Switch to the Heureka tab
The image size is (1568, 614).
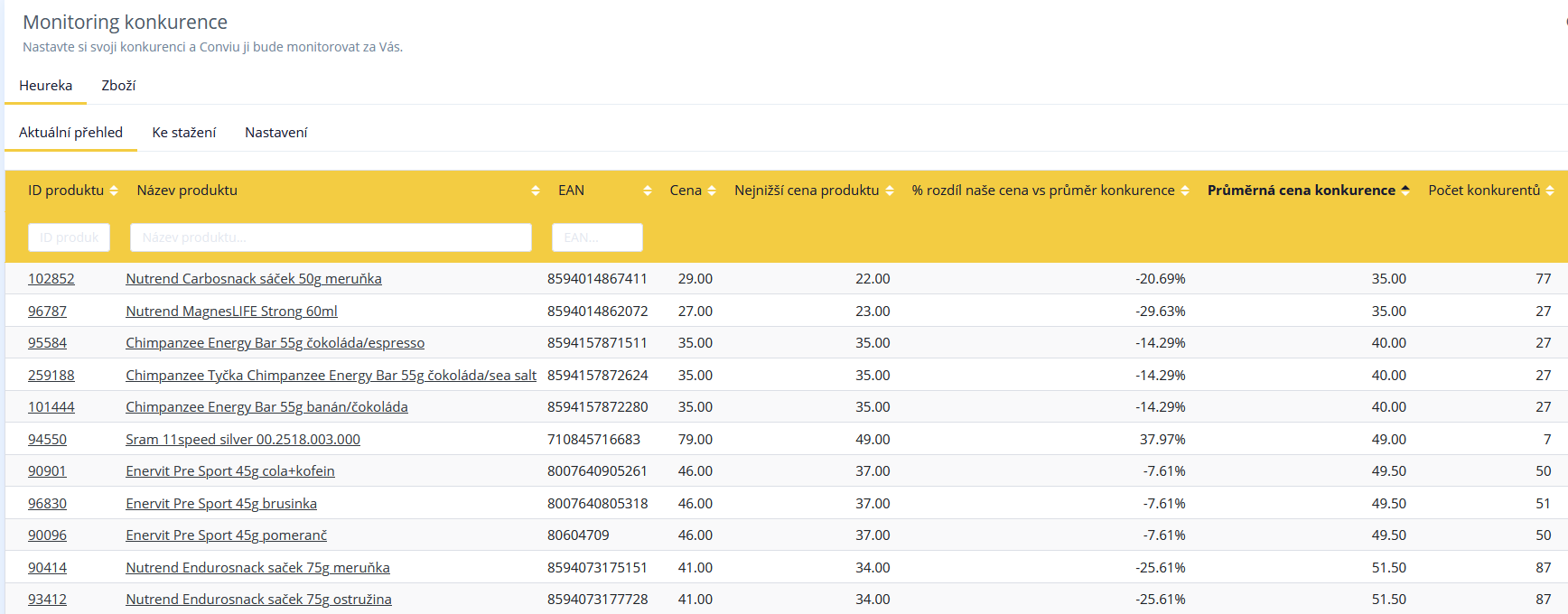(x=45, y=86)
